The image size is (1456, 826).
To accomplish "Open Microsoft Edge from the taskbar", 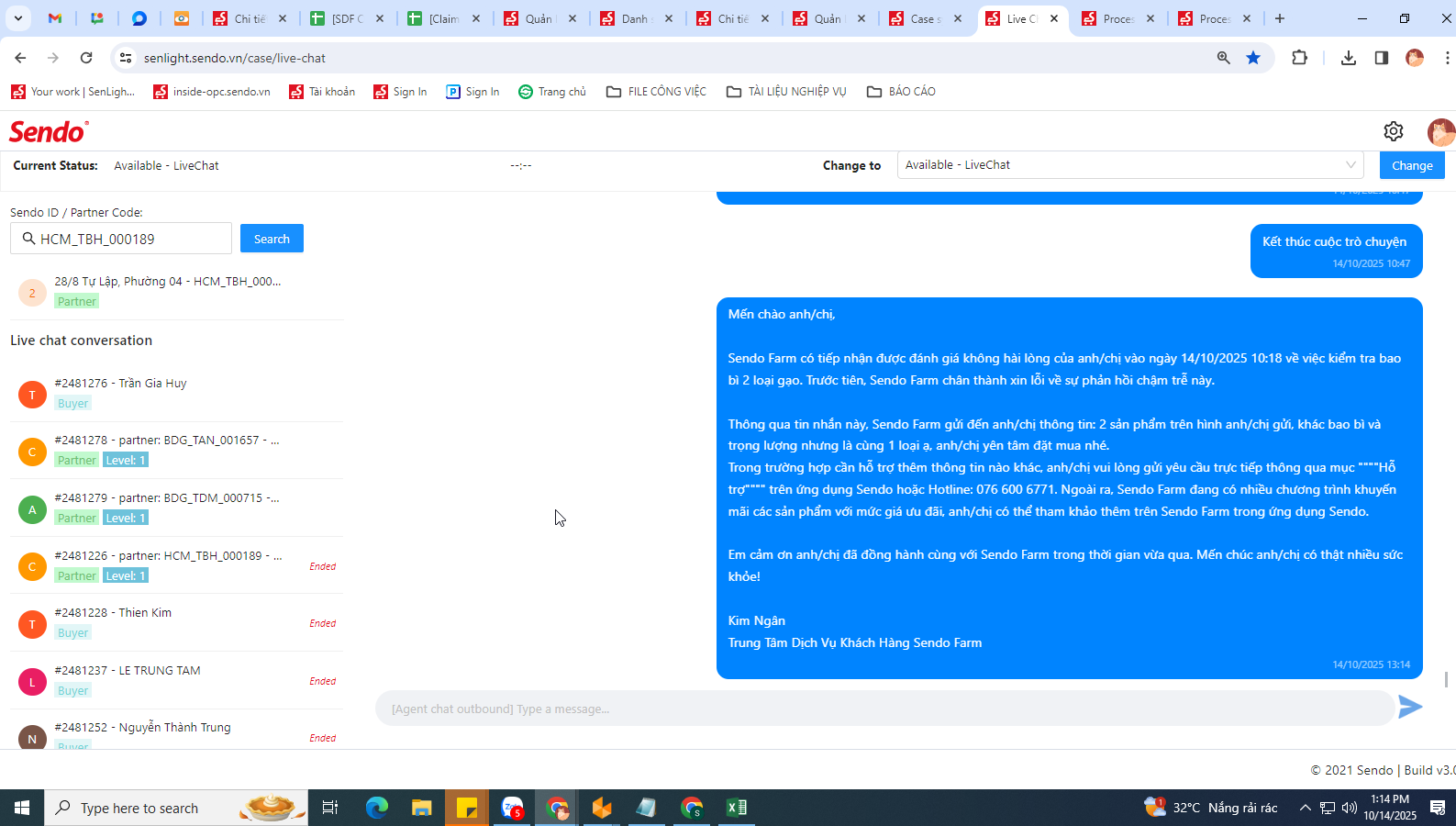I will coord(377,808).
